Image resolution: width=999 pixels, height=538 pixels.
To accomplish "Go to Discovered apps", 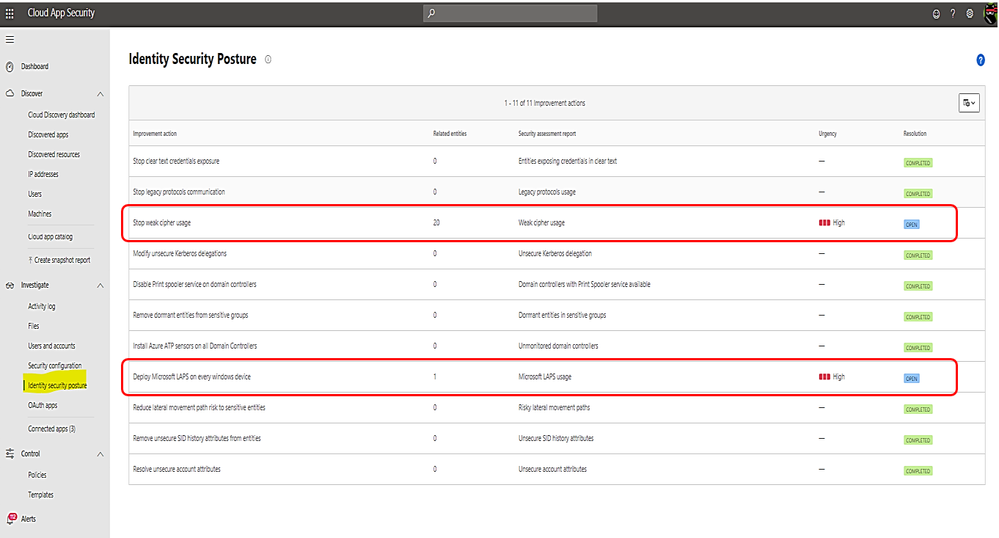I will point(48,134).
